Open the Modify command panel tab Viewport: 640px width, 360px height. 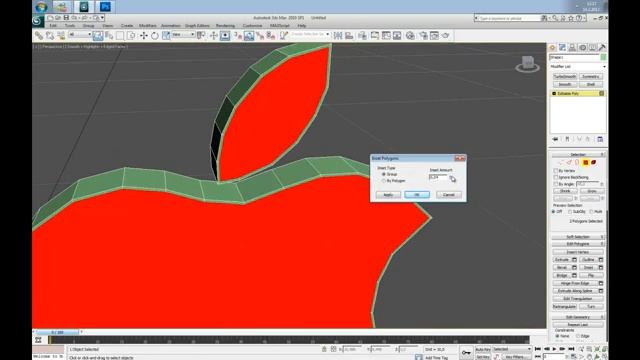coord(562,48)
